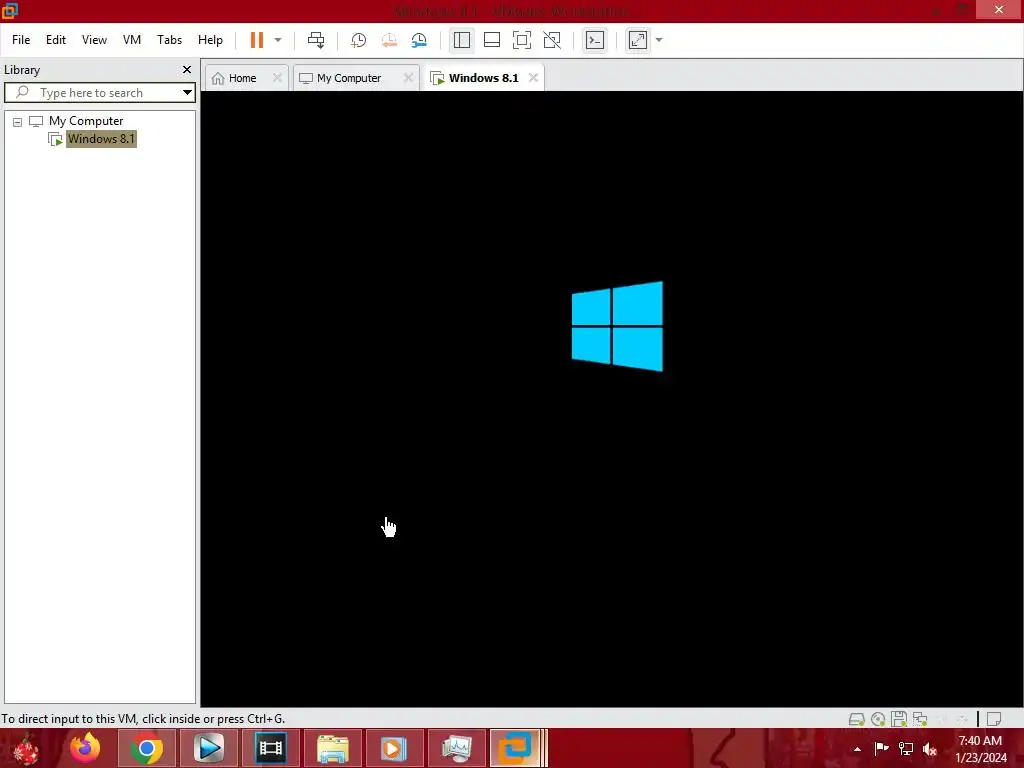Open the orange media player taskbar icon
1024x768 pixels.
394,748
